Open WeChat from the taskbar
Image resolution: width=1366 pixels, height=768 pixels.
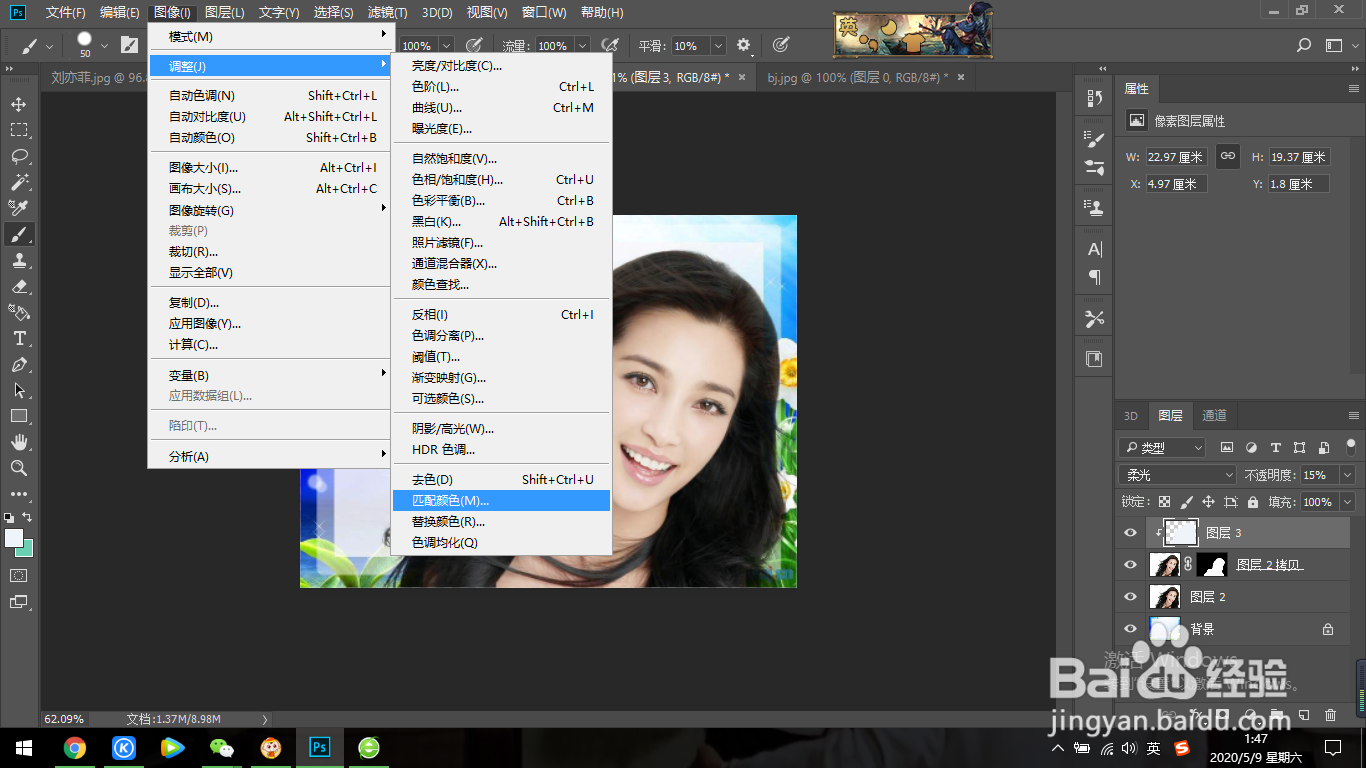point(222,747)
